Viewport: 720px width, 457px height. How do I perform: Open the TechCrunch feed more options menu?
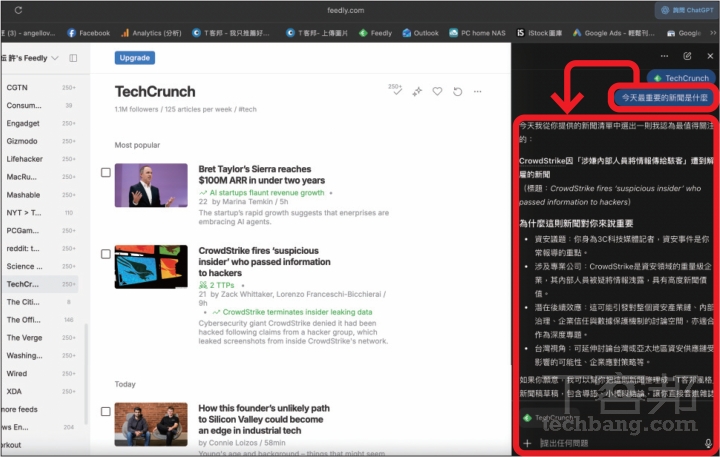click(x=478, y=91)
